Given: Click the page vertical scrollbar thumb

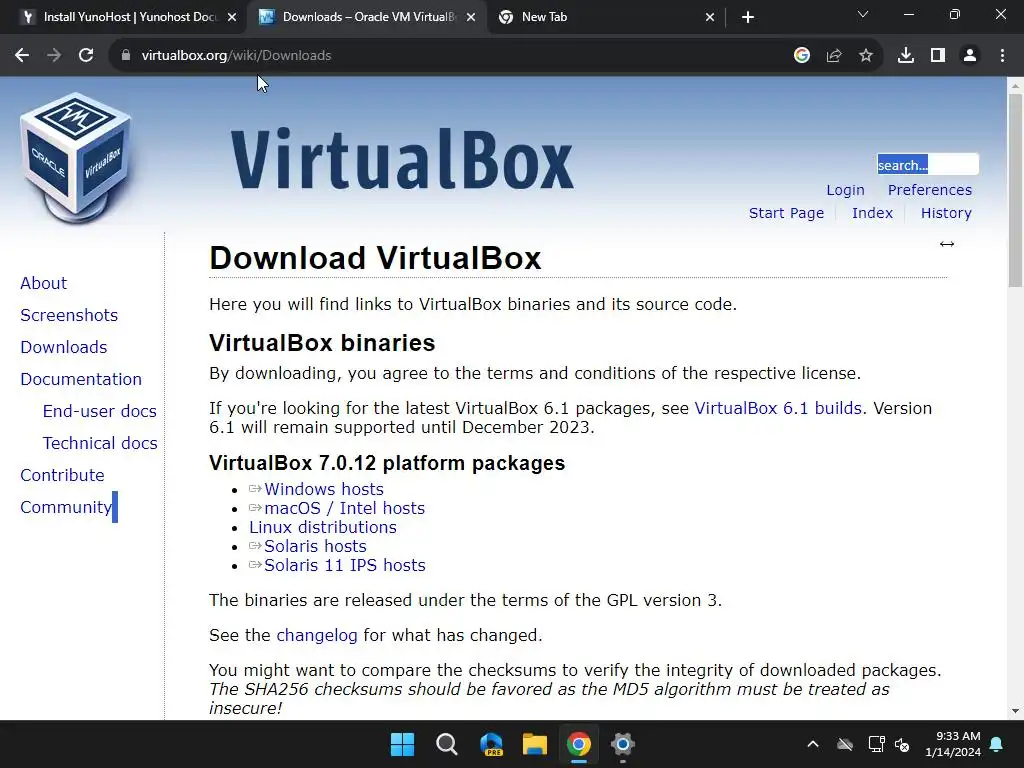Looking at the screenshot, I should pos(1015,190).
